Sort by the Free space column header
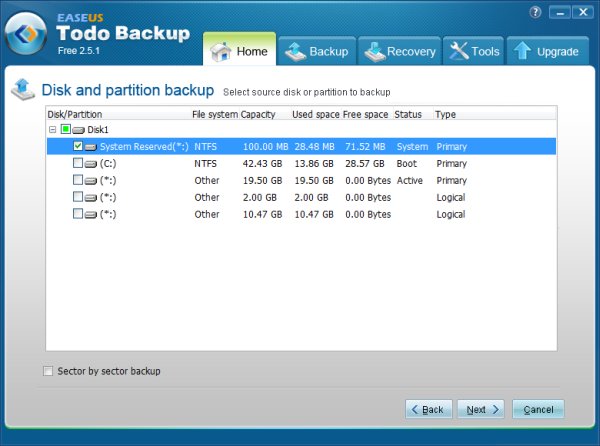This screenshot has height=446, width=600. point(365,114)
